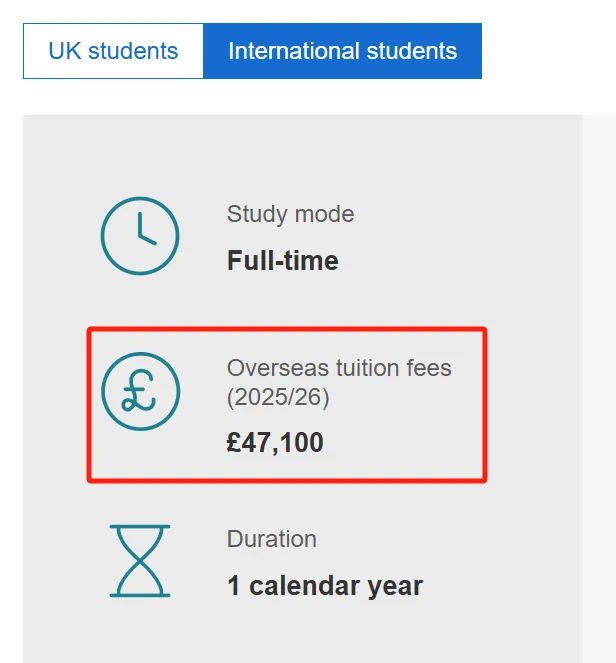Click the lighter panel right of the grey card
Image resolution: width=616 pixels, height=663 pixels.
click(x=599, y=390)
